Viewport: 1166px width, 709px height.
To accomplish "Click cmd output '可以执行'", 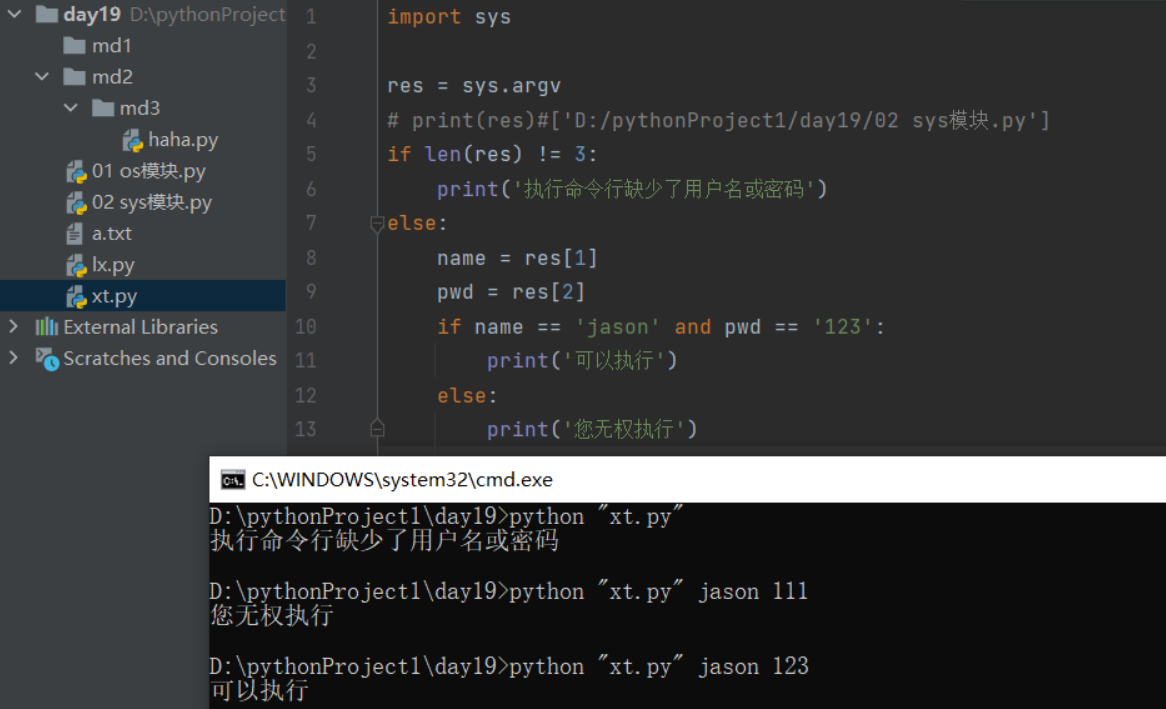I will click(260, 690).
